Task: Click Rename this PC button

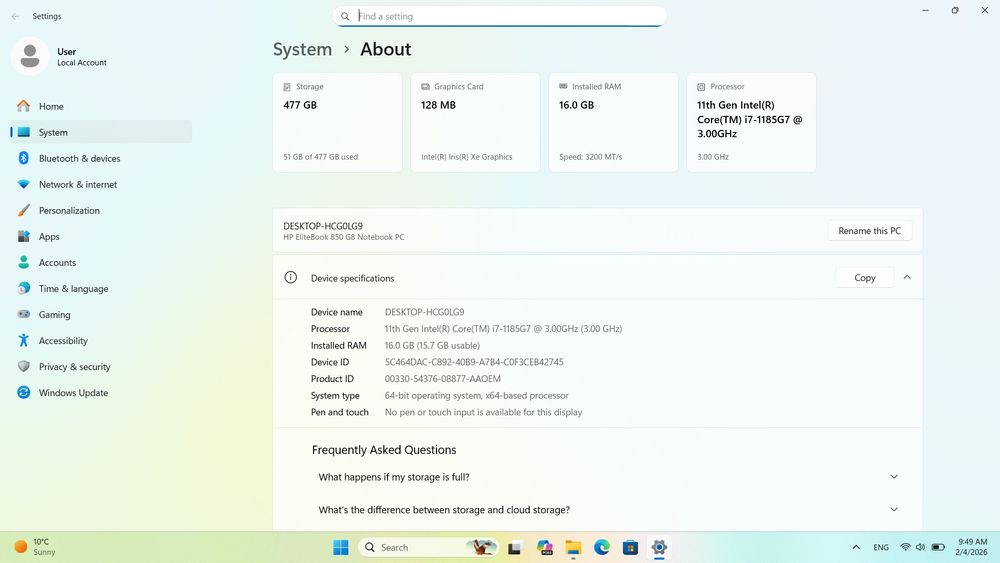Action: click(869, 231)
